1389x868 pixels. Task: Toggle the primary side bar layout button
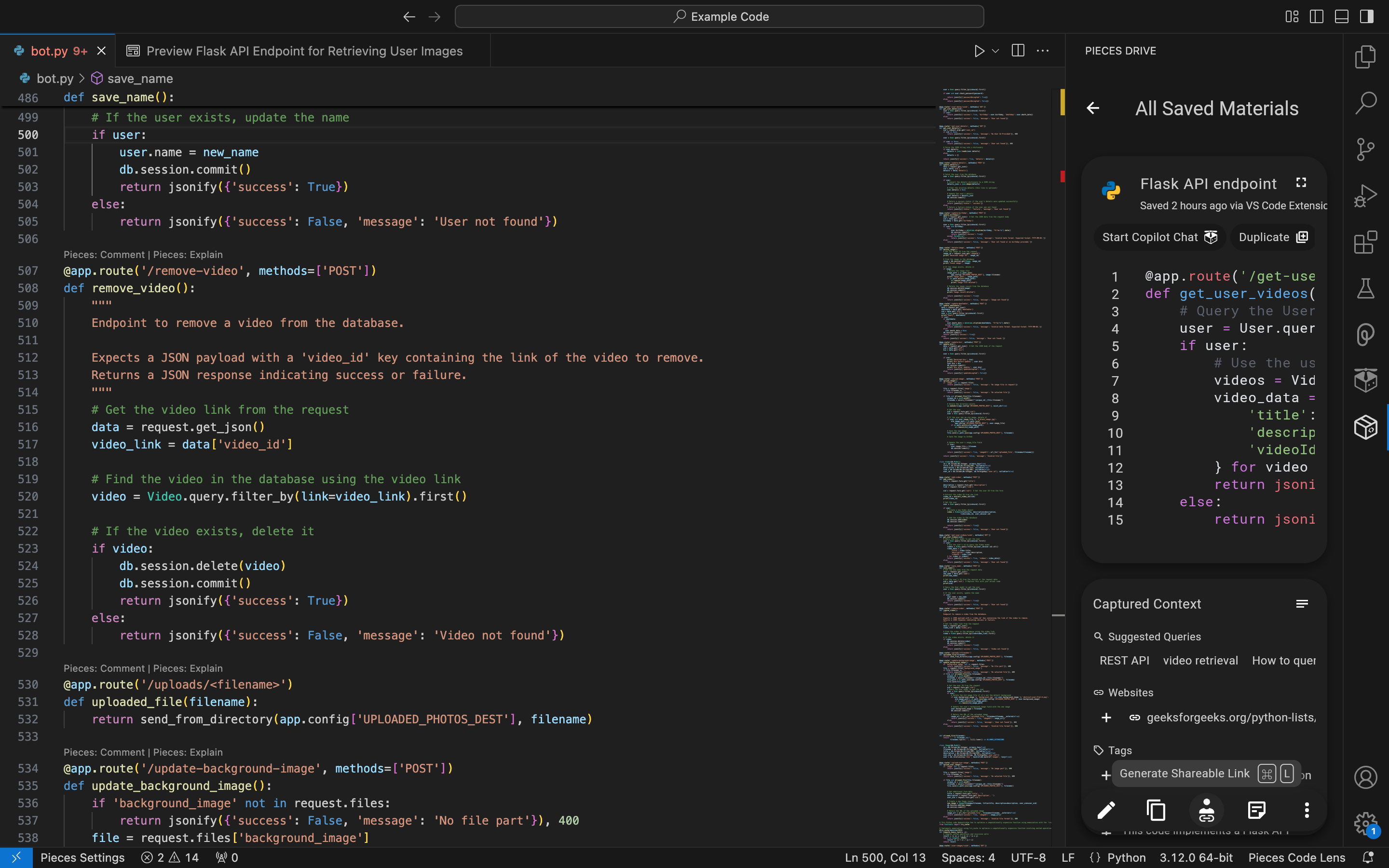1317,17
